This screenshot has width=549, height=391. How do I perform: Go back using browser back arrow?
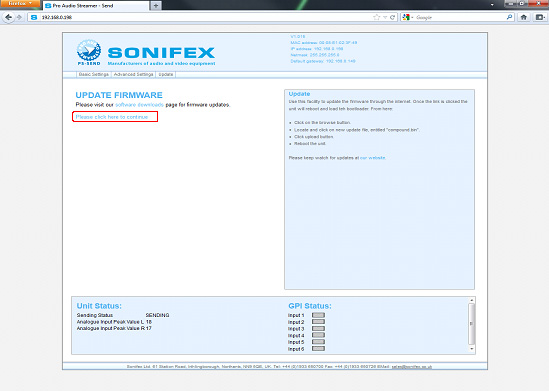click(8, 17)
